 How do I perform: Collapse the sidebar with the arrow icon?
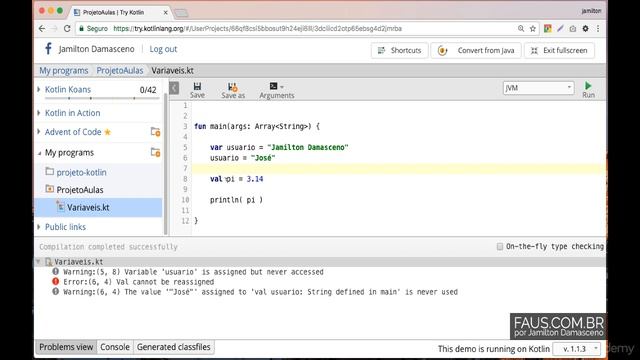174,88
